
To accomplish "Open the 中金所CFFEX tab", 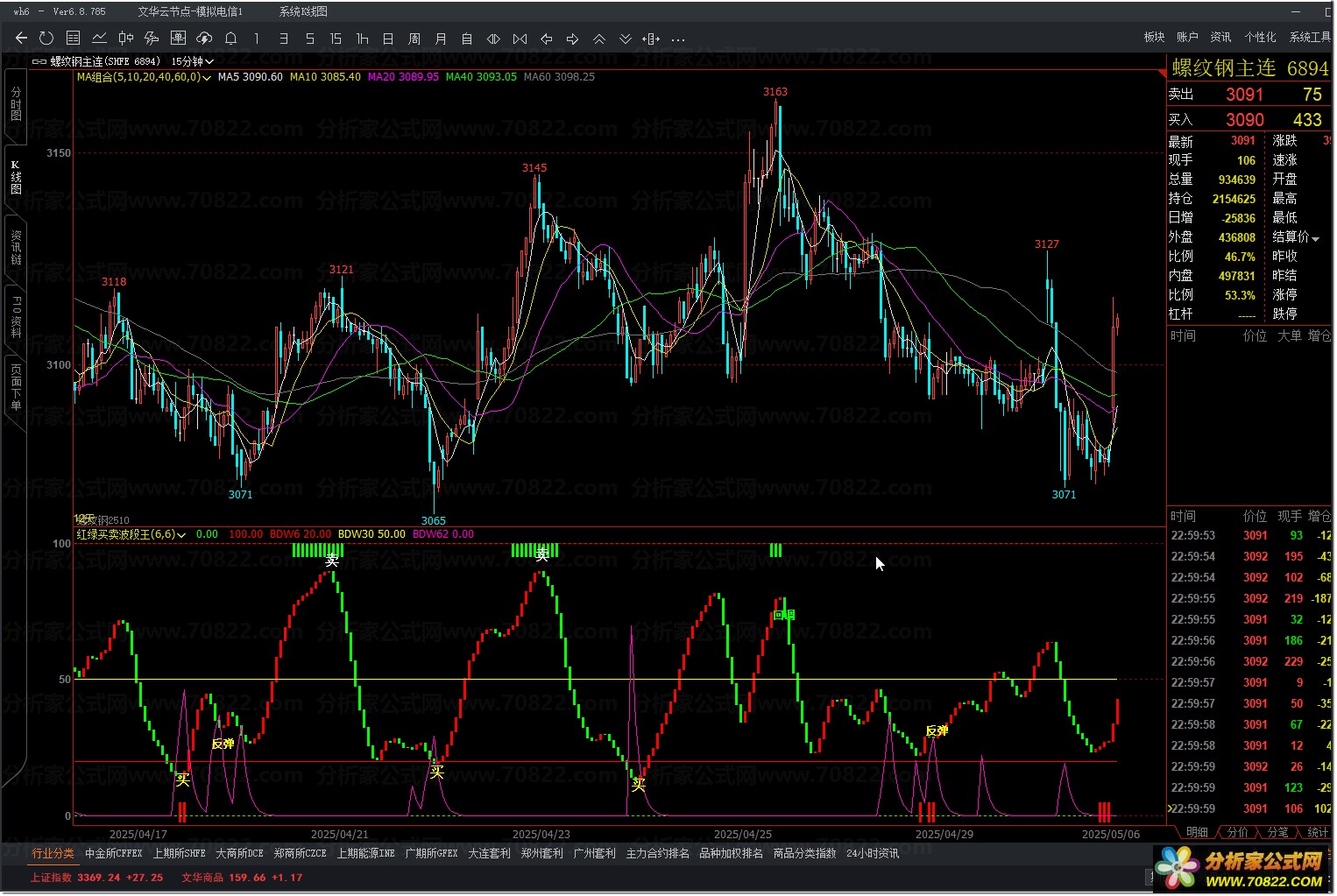I will pos(113,853).
